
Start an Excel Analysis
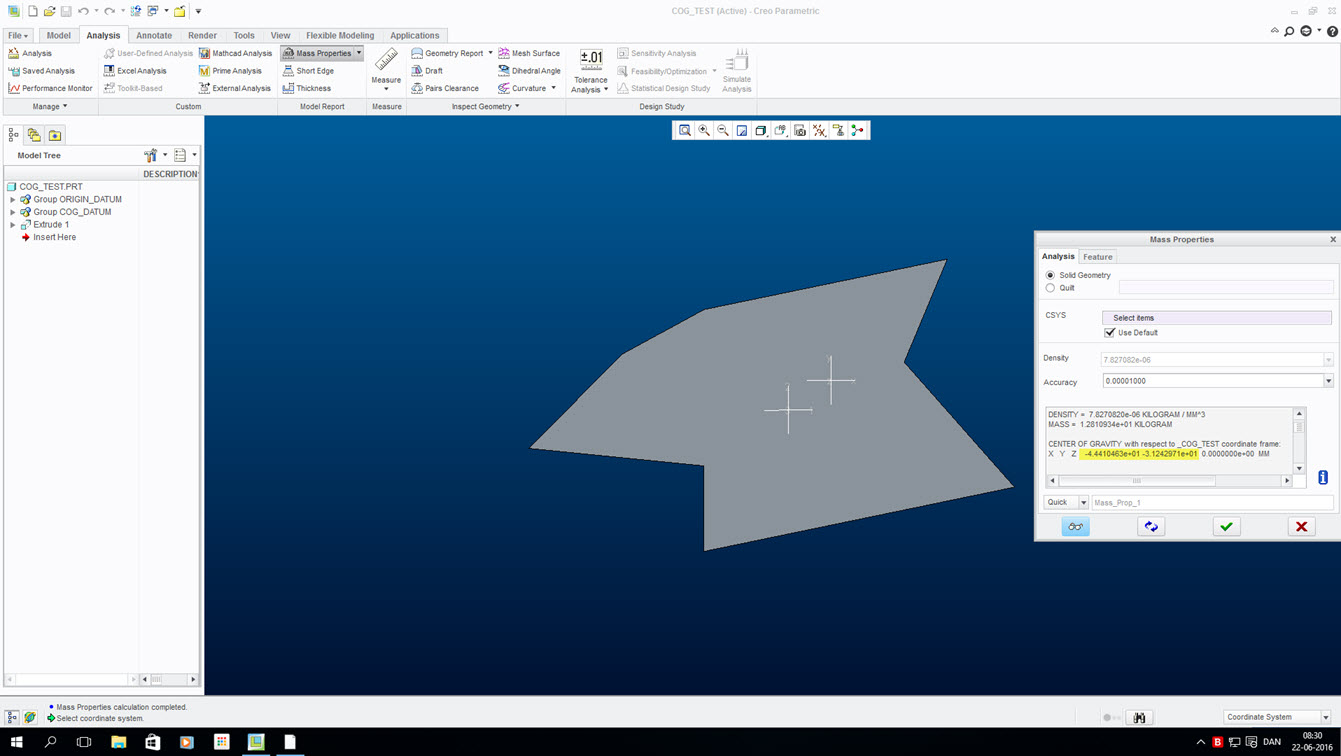point(135,71)
